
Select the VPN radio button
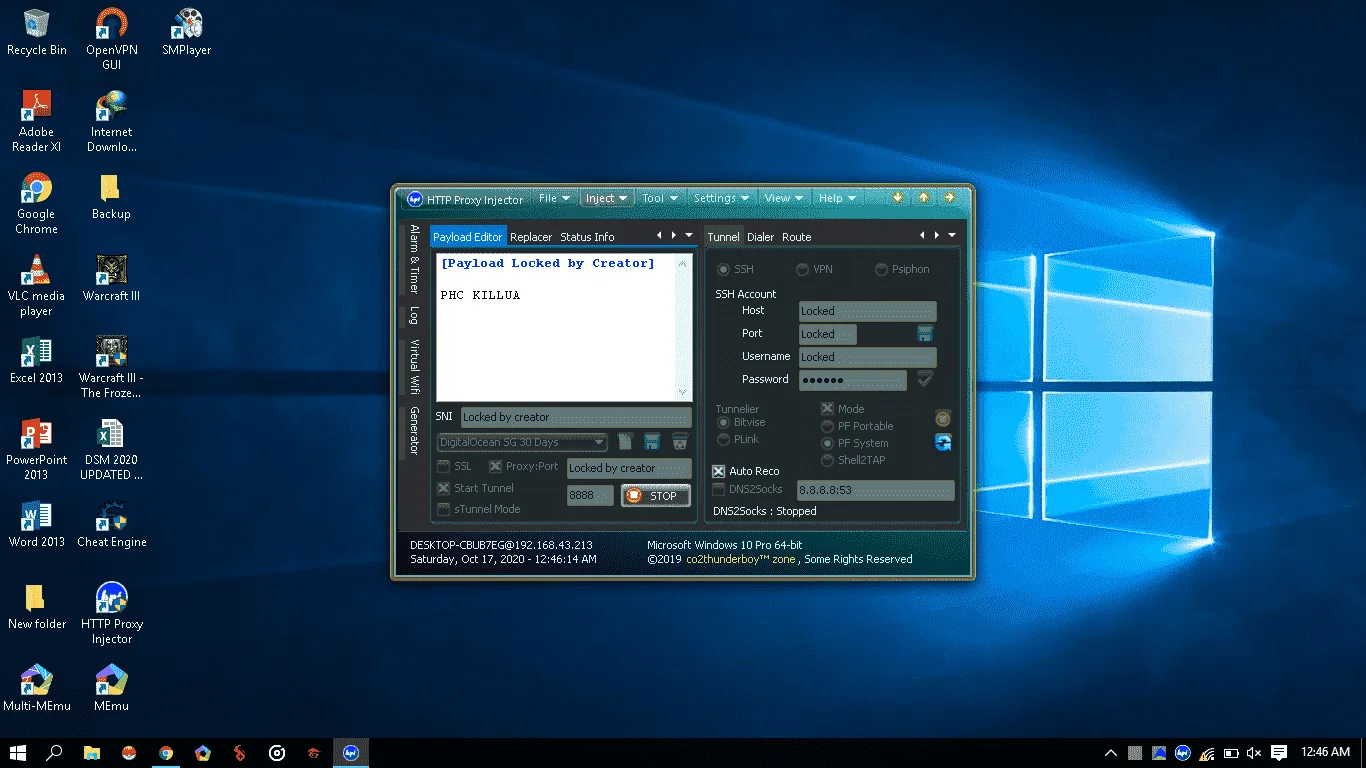pyautogui.click(x=802, y=269)
